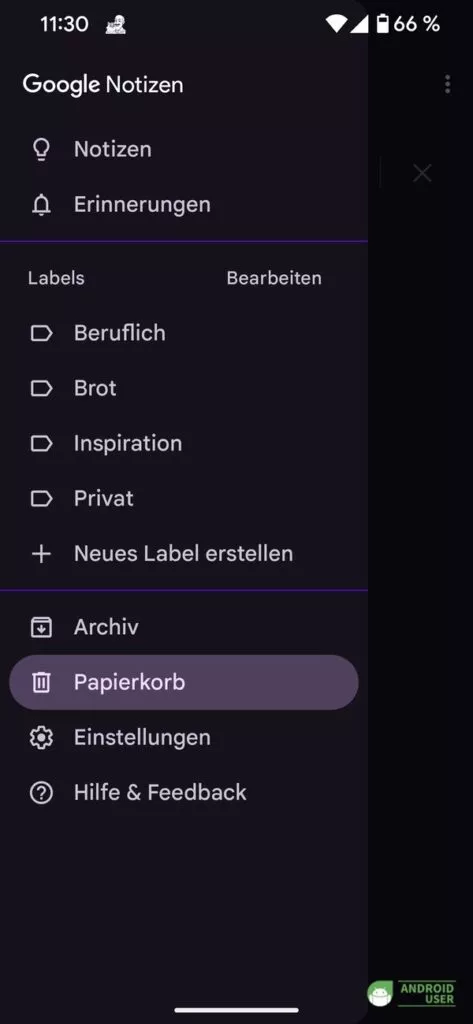
Task: Select the label tag icon beside Beruflich
Action: tap(41, 334)
